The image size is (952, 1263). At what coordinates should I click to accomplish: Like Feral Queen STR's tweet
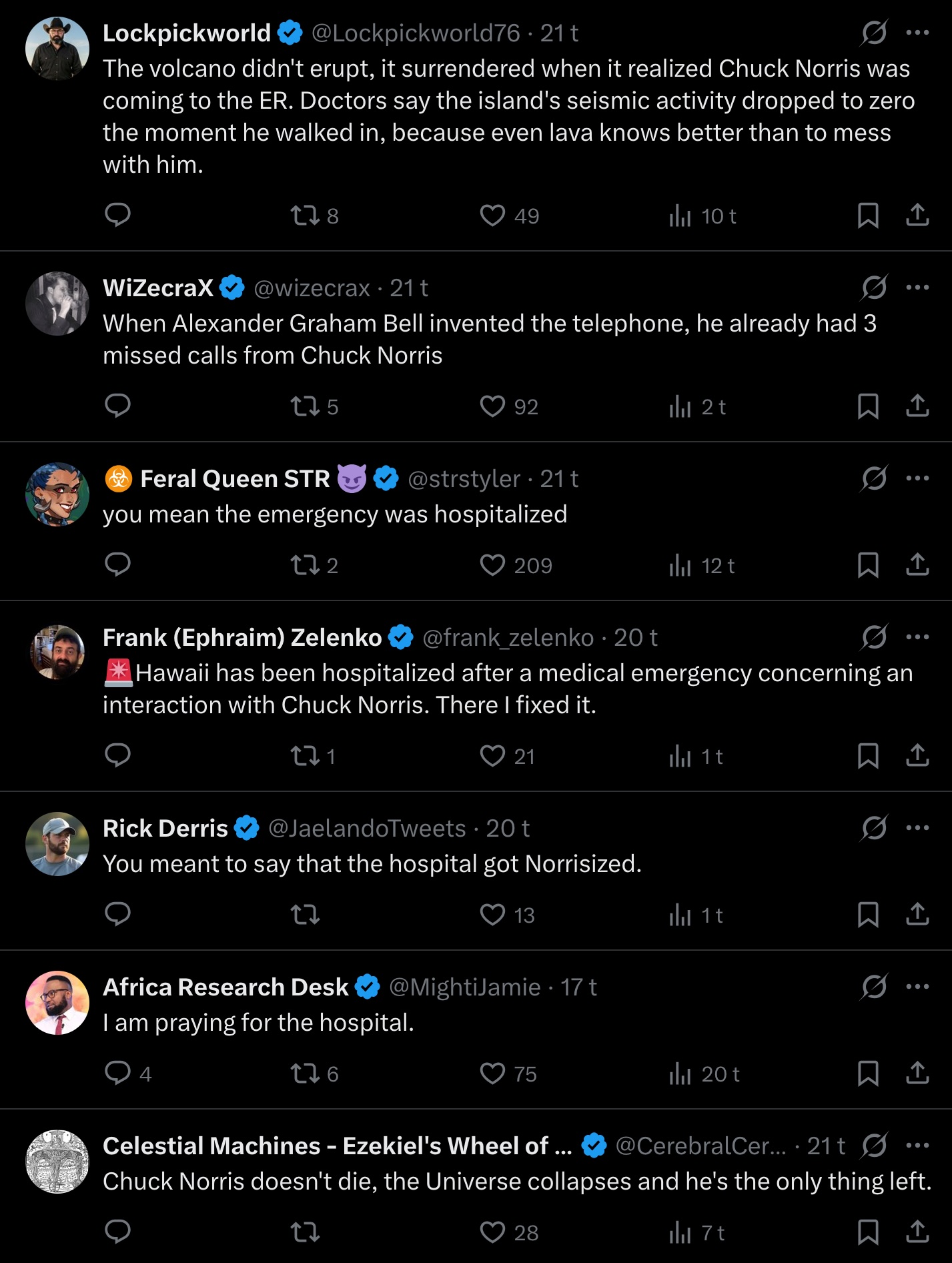click(x=493, y=565)
